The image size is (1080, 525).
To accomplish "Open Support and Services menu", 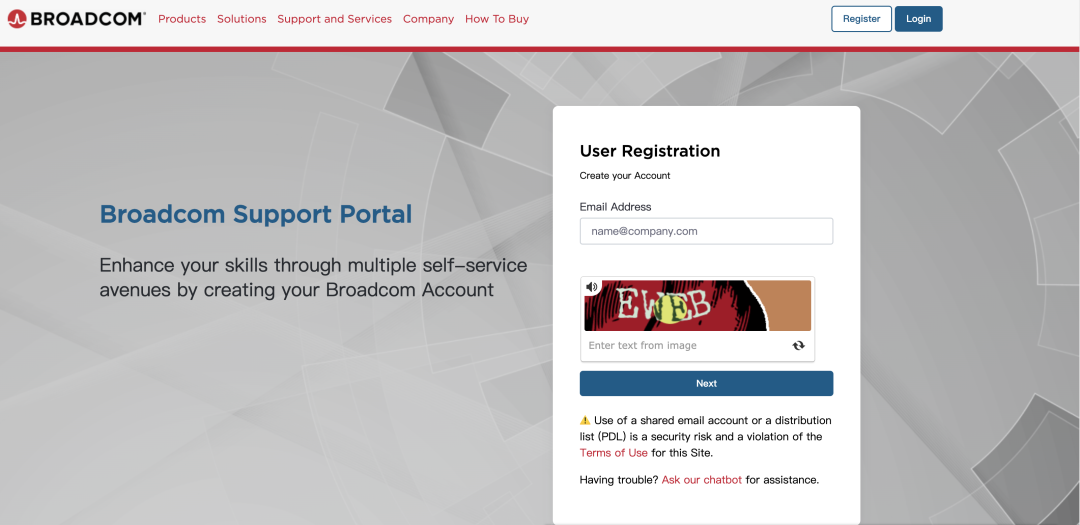I will pyautogui.click(x=335, y=19).
